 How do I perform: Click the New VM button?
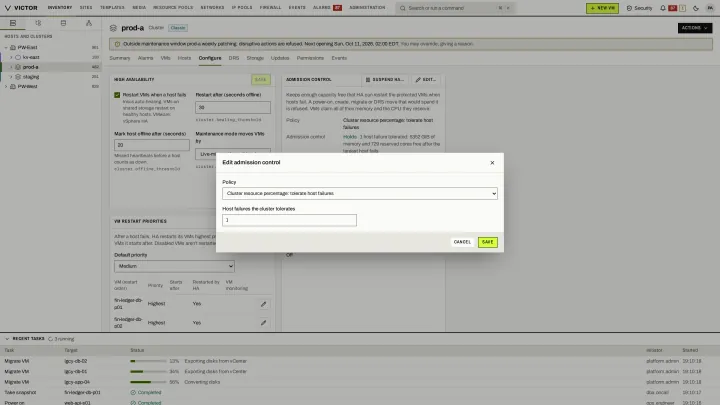pyautogui.click(x=602, y=8)
